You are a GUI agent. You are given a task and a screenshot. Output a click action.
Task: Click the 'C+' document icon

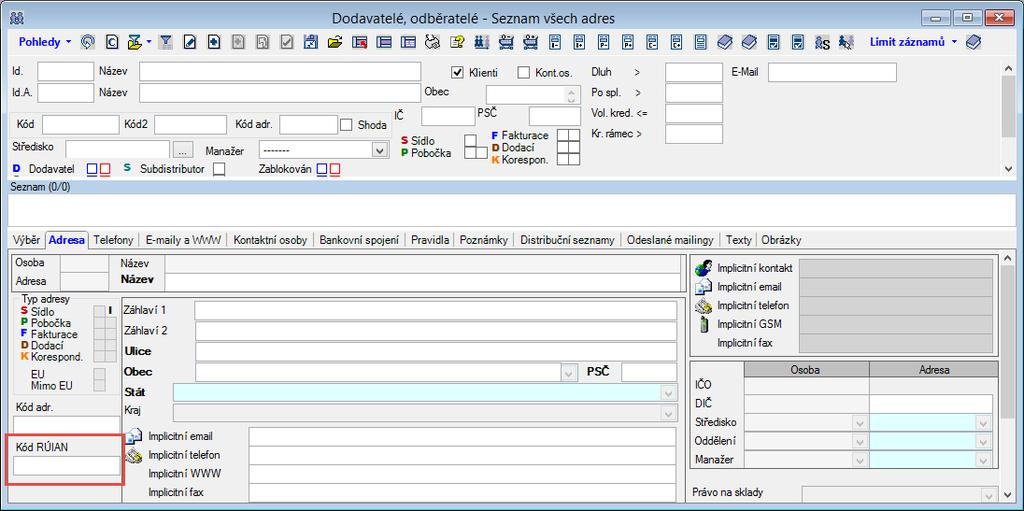(x=676, y=42)
